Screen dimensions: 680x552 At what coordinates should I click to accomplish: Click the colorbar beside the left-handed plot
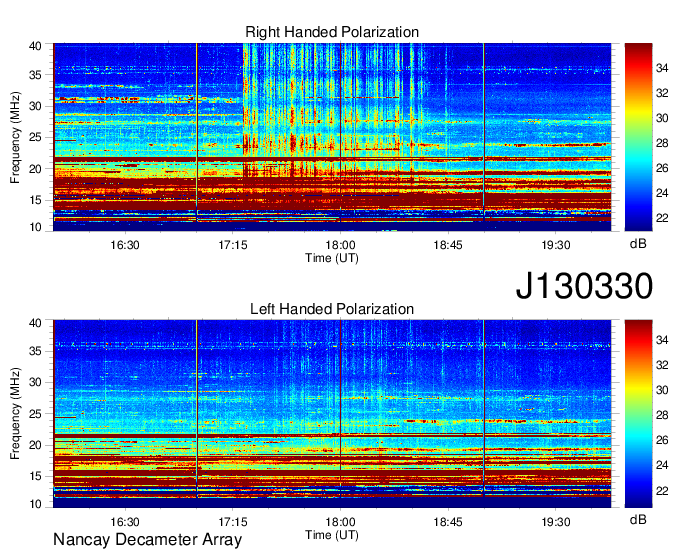(x=638, y=414)
